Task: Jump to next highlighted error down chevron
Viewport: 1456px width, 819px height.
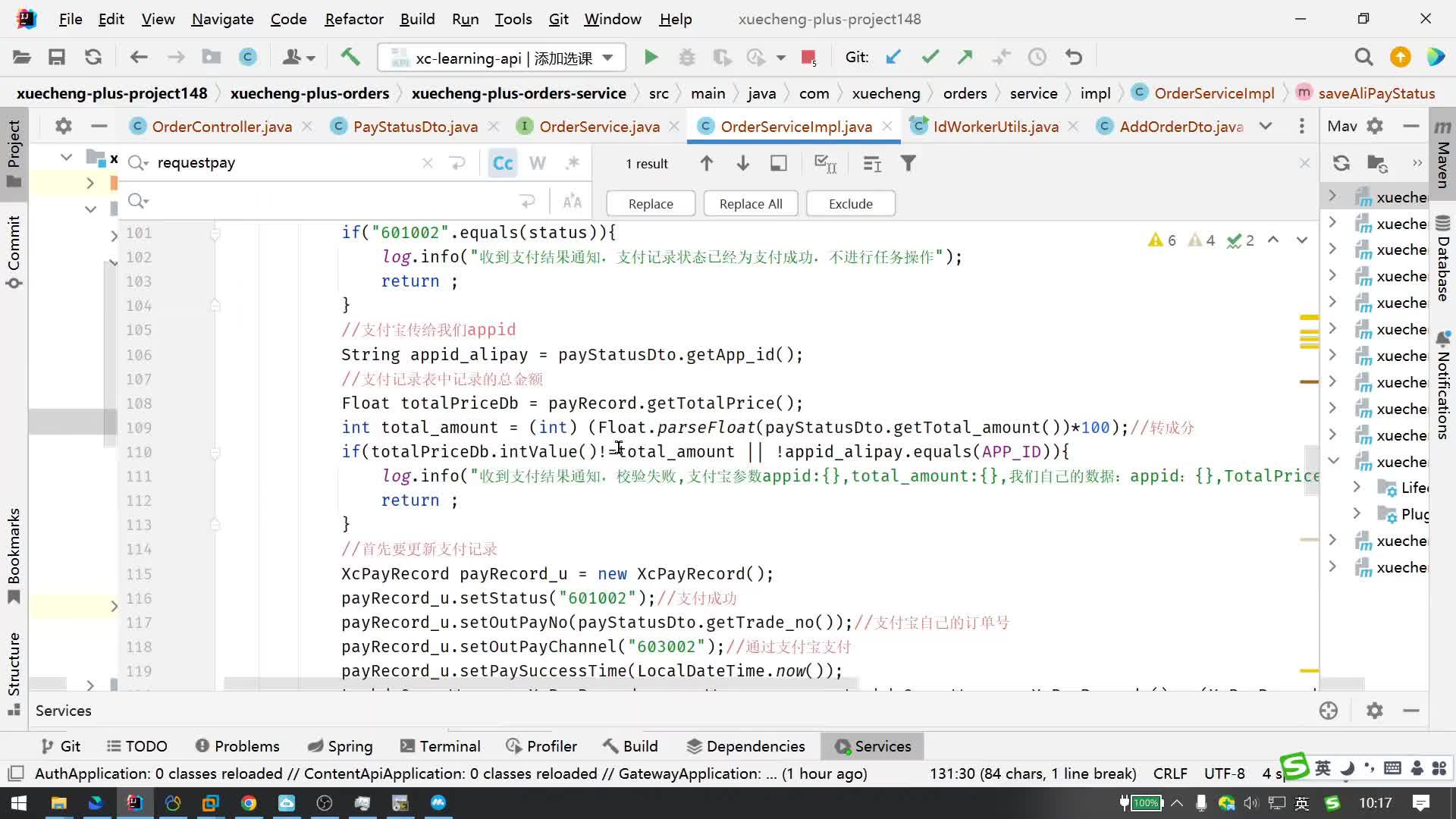Action: tap(1302, 240)
